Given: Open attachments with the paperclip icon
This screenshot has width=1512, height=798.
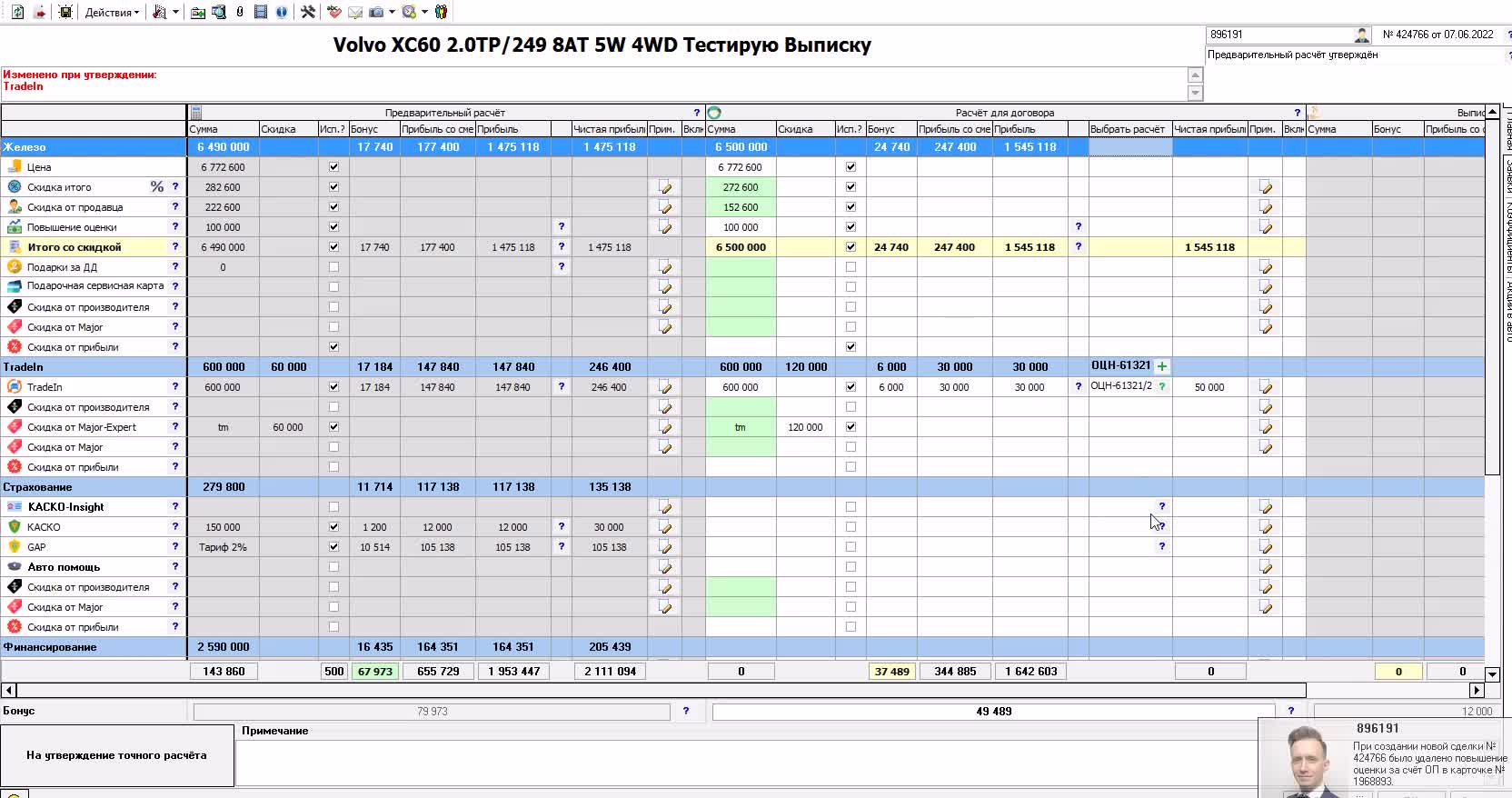Looking at the screenshot, I should click(x=240, y=12).
